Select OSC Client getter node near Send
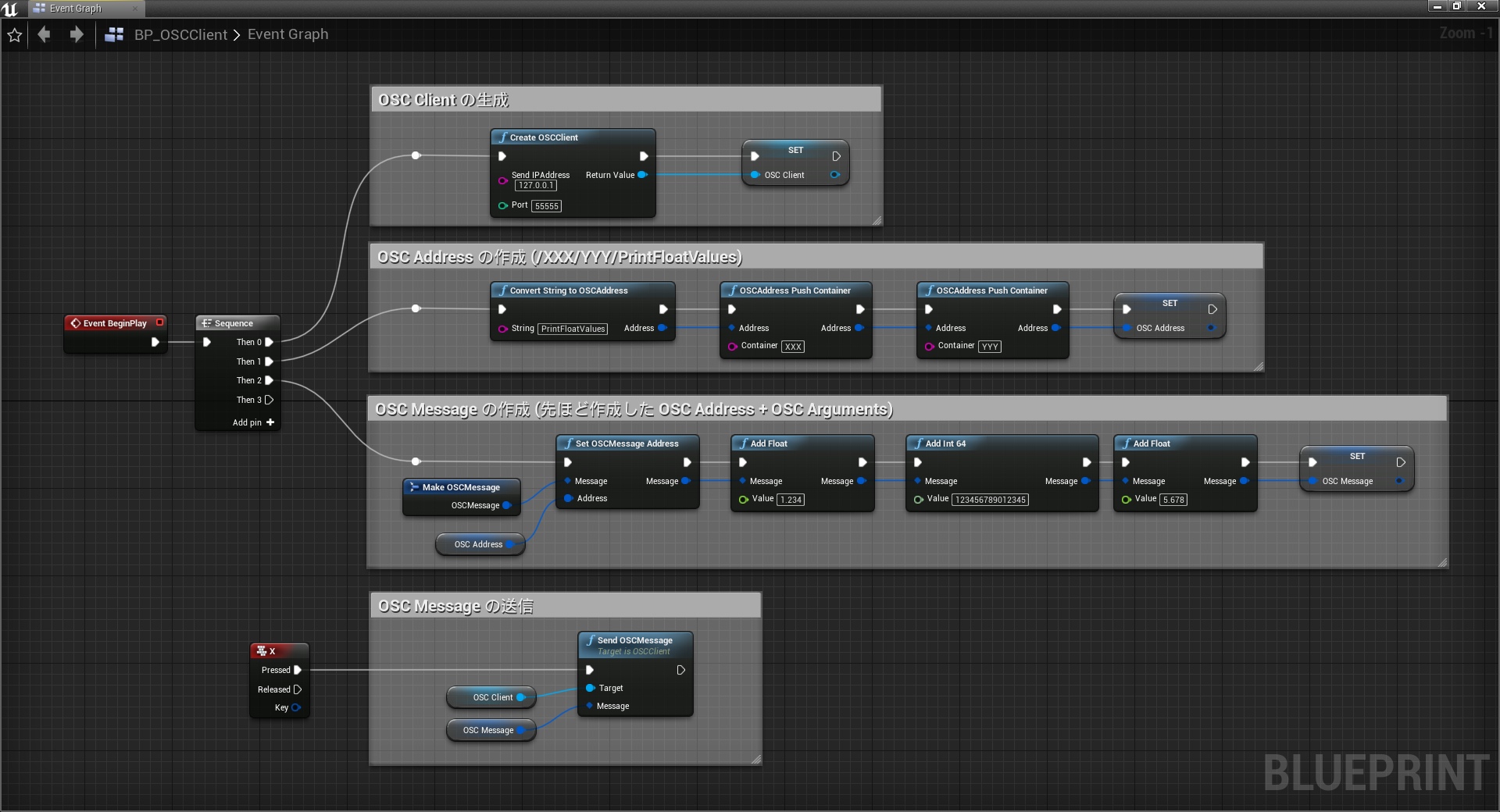Viewport: 1500px width, 812px height. pos(492,697)
